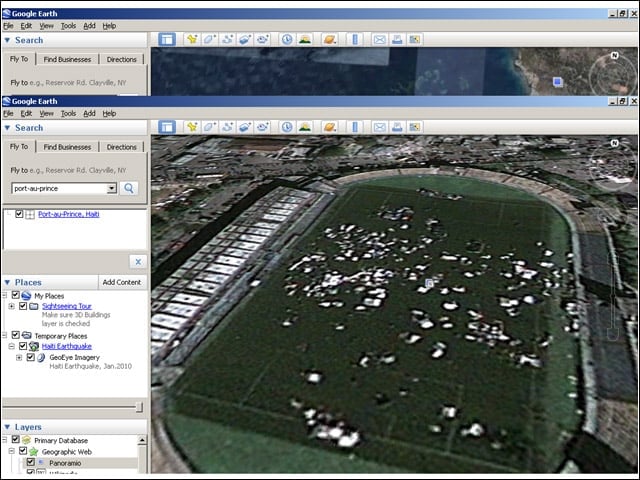Screen dimensions: 640x480
Task: Collapse Haiti Earthquake tree node
Action: [x=11, y=346]
